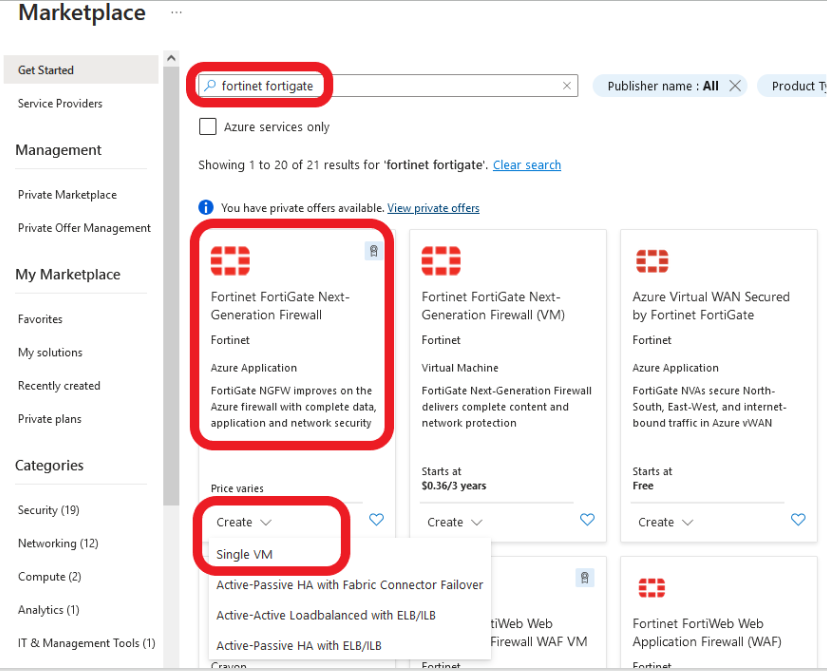Favorite the FortiGate Firewall (VM) card
827x671 pixels.
[587, 520]
